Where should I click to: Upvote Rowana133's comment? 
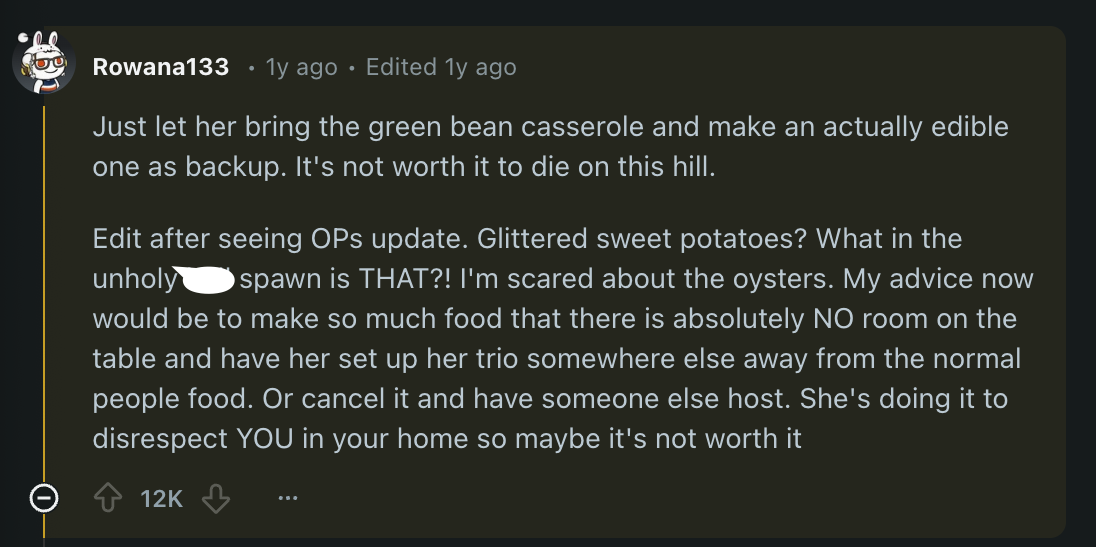click(108, 497)
